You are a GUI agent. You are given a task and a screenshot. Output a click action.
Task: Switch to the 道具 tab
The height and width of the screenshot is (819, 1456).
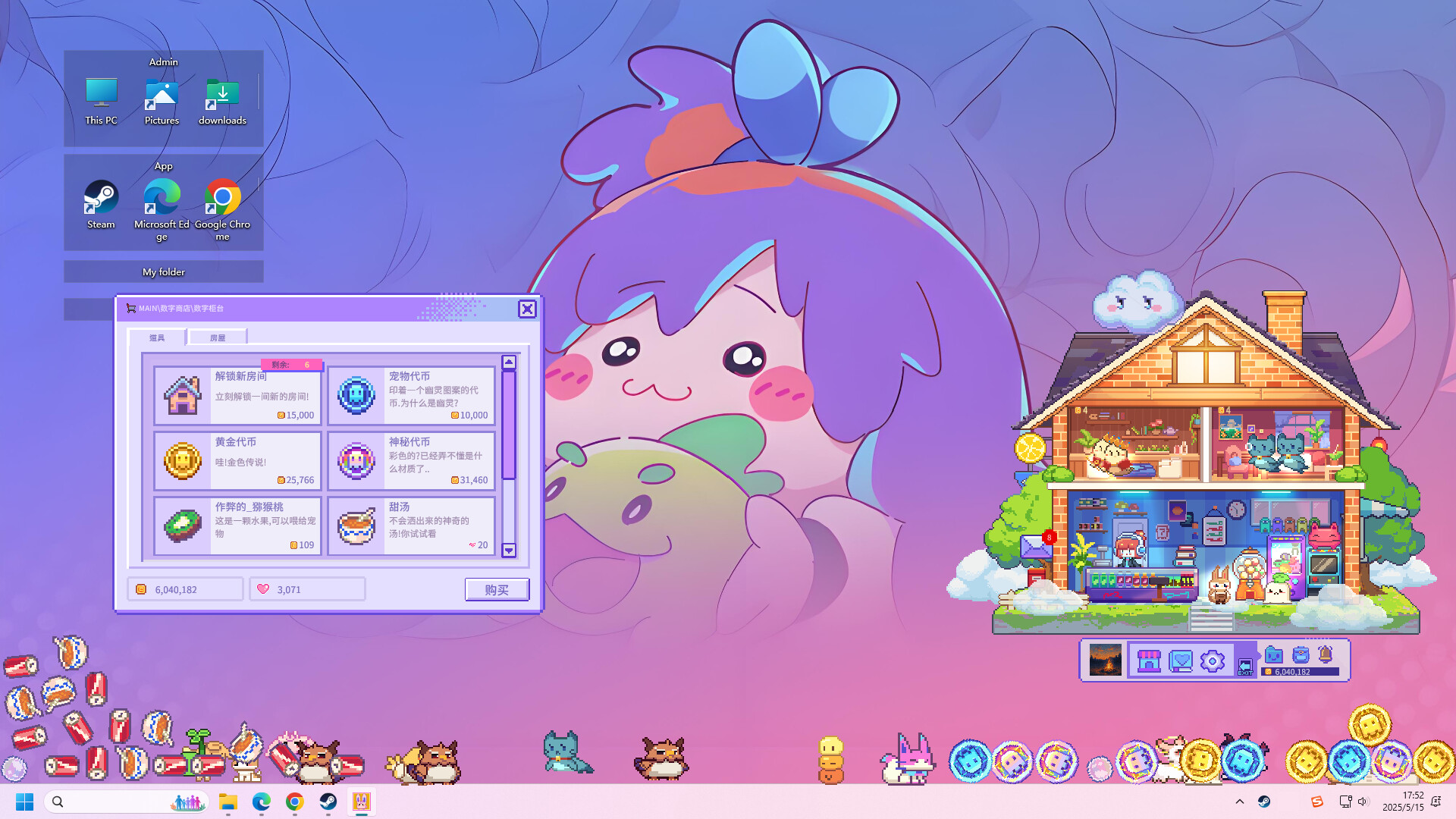(157, 337)
